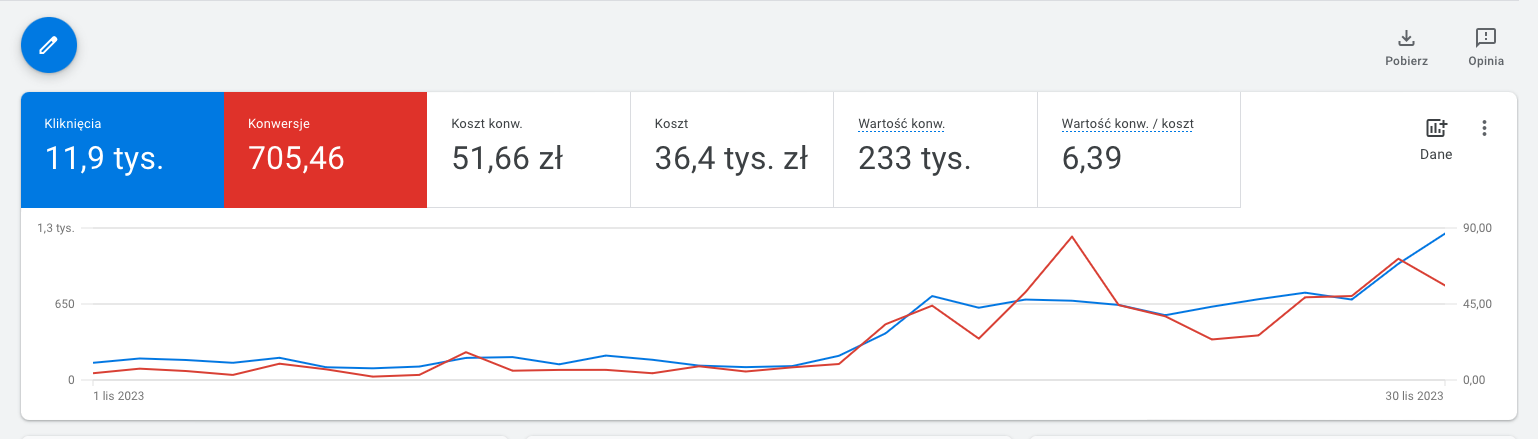The width and height of the screenshot is (1538, 439).
Task: Click the underlined Wartość konw. label
Action: [902, 124]
